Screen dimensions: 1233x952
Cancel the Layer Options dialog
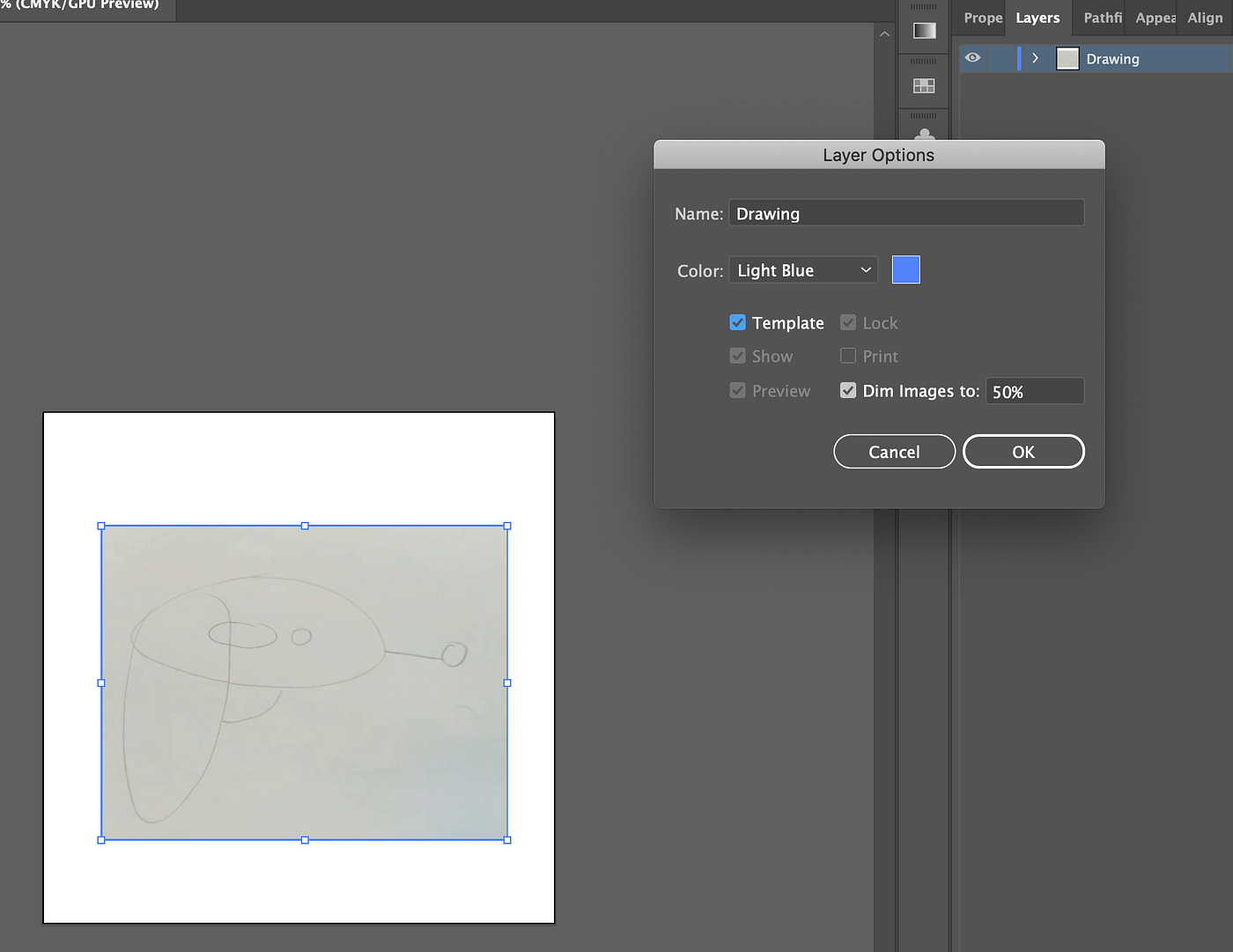(894, 452)
